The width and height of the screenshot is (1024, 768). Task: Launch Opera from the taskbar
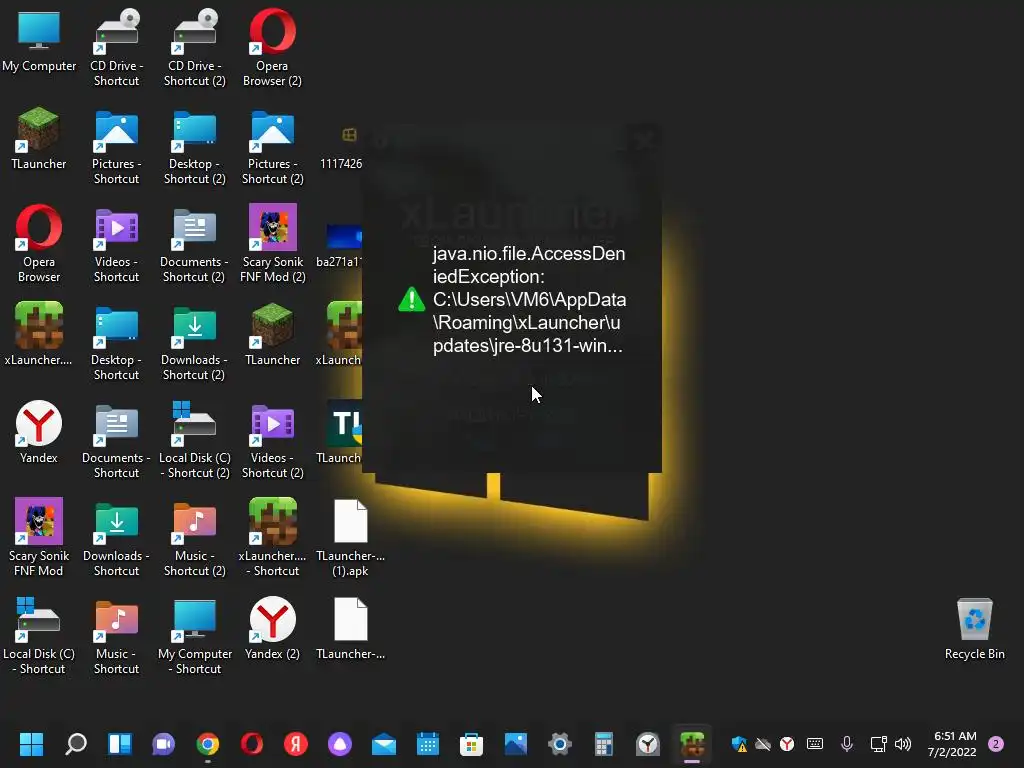pyautogui.click(x=251, y=744)
